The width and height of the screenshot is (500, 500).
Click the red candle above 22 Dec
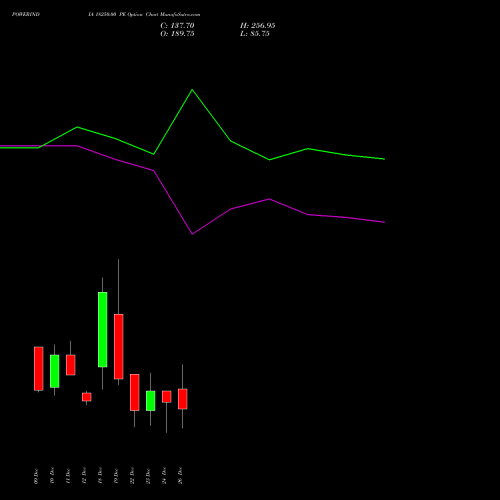click(135, 392)
